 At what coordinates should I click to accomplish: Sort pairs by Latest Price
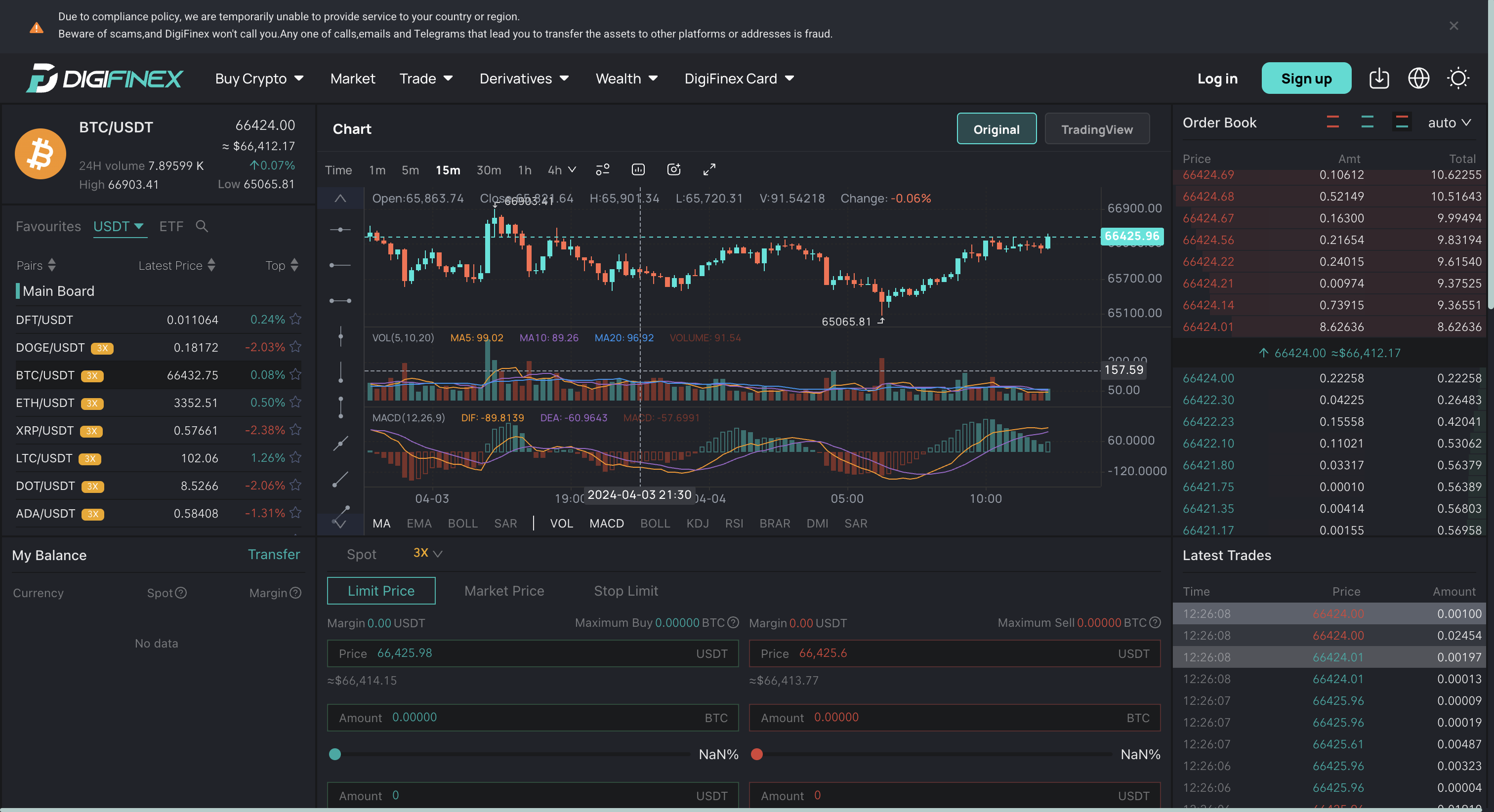click(177, 265)
